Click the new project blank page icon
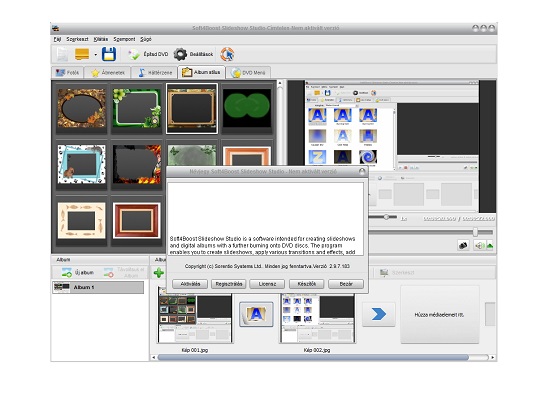The height and width of the screenshot is (394, 550). (x=62, y=54)
